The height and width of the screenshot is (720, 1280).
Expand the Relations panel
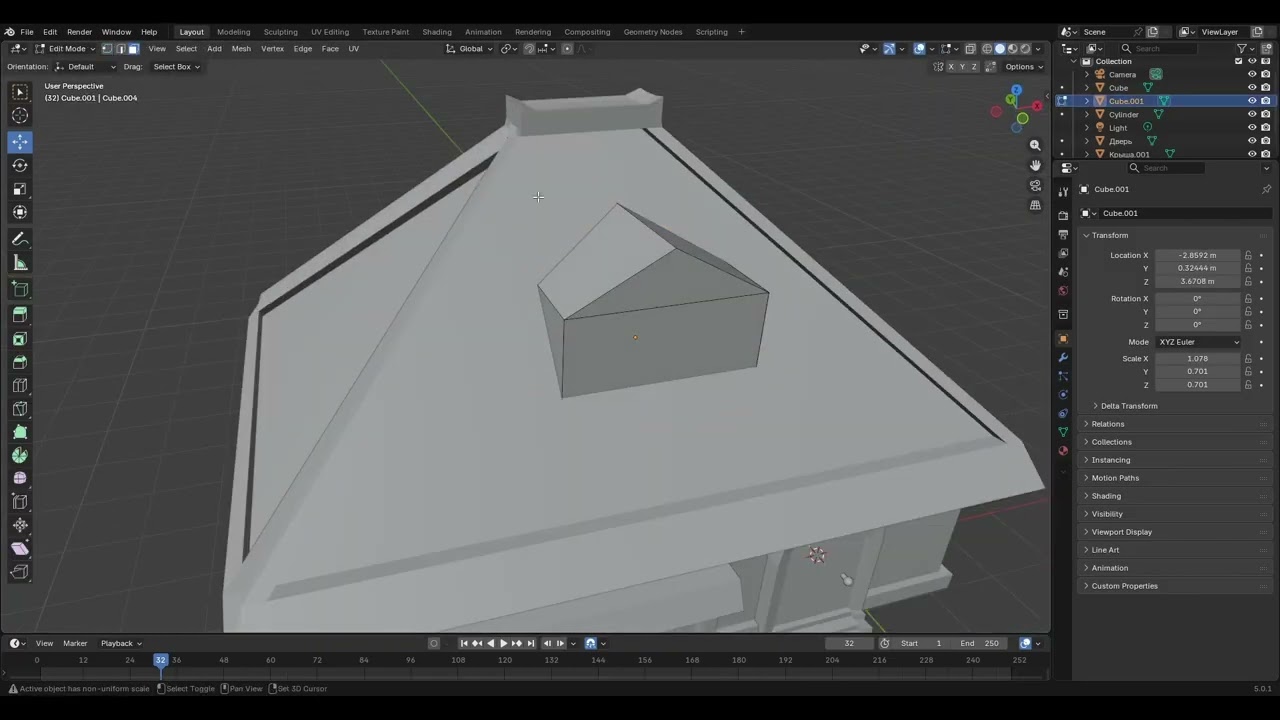pos(1107,424)
